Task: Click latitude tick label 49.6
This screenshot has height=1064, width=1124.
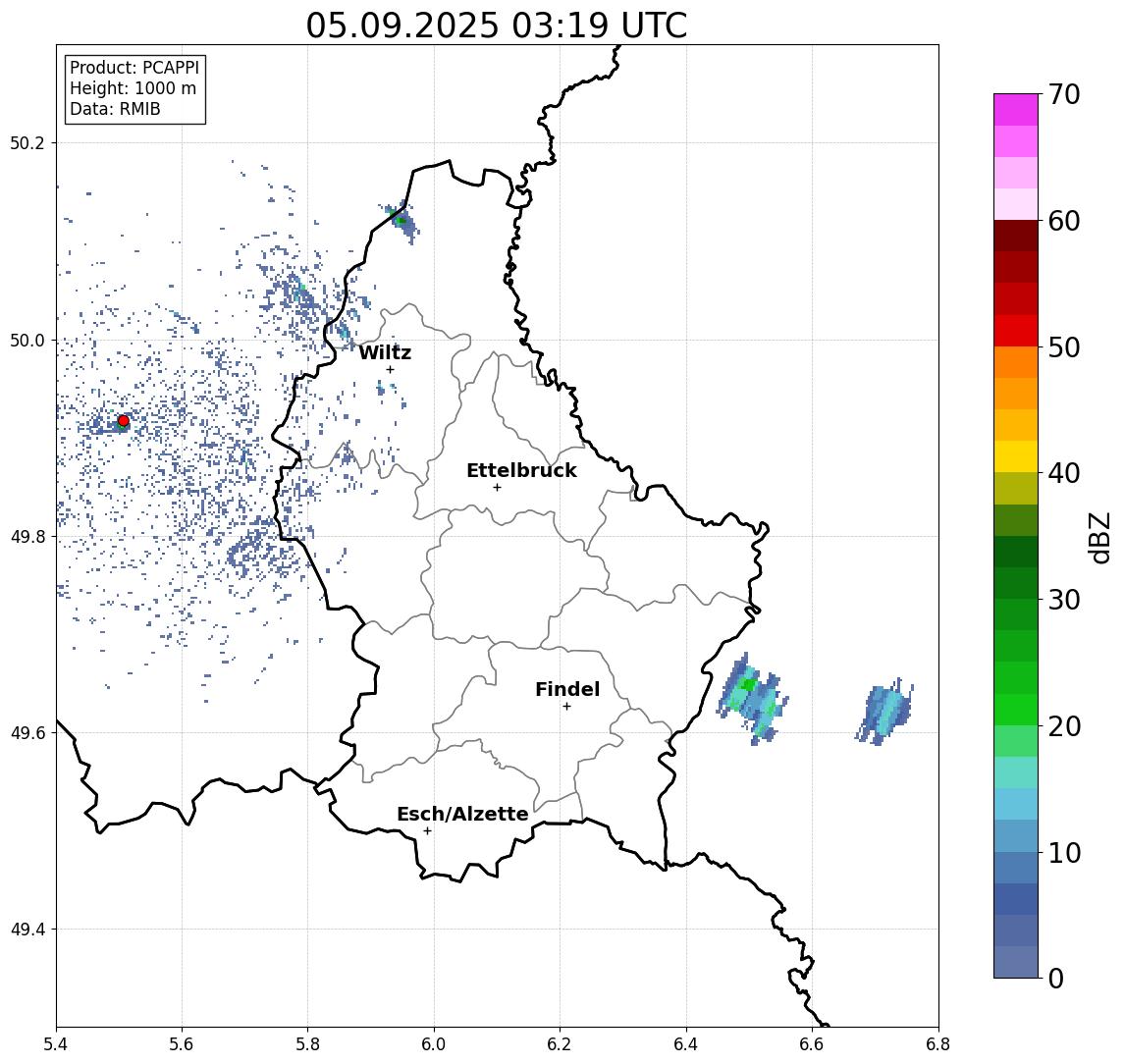Action: tap(27, 733)
